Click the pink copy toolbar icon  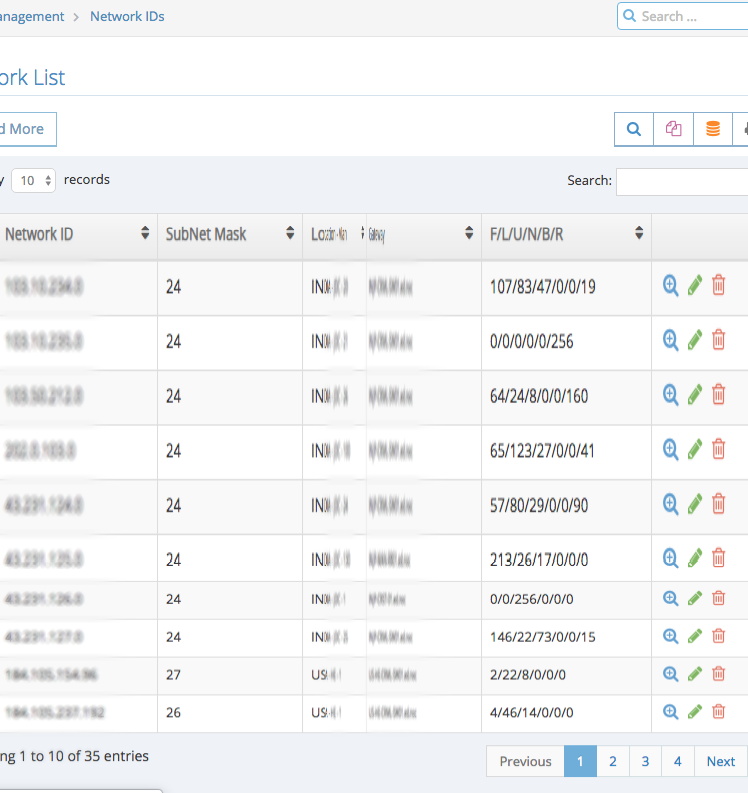tap(673, 129)
